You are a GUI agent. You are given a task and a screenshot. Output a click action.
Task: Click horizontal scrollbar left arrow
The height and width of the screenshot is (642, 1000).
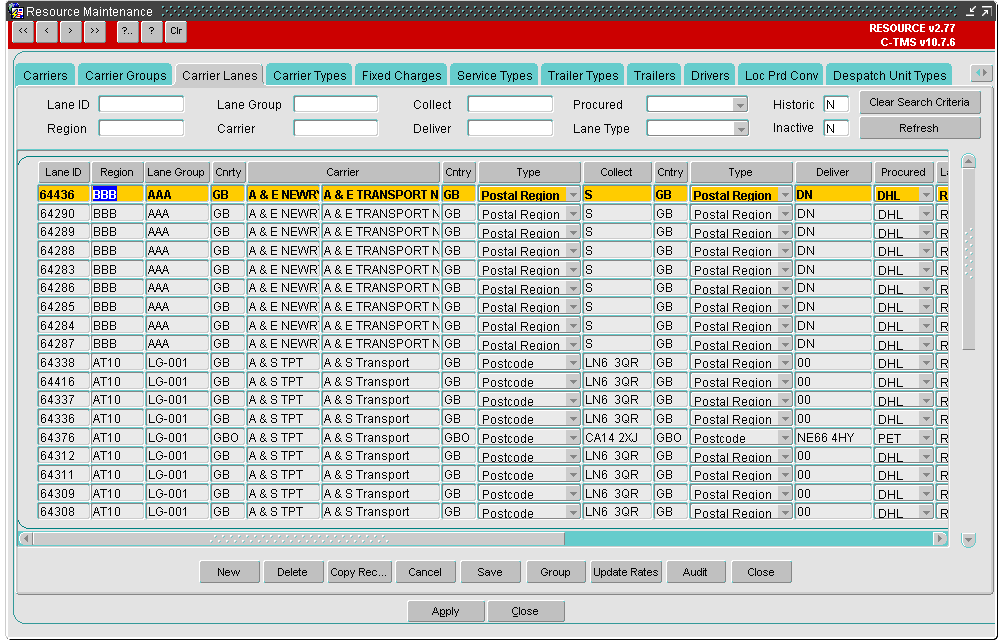[26, 539]
